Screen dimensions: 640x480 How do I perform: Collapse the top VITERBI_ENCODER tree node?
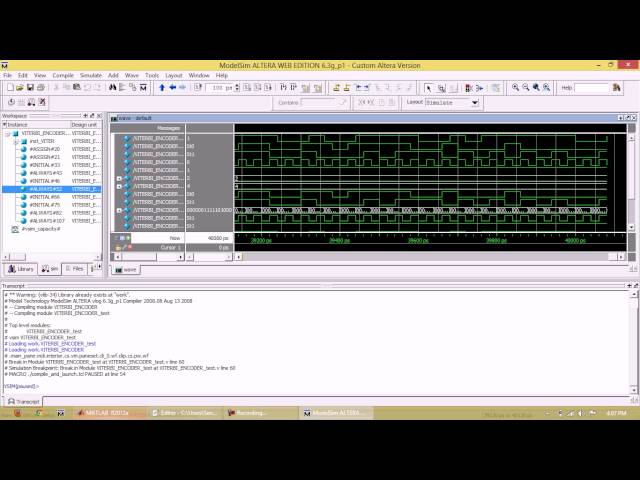[x=7, y=133]
